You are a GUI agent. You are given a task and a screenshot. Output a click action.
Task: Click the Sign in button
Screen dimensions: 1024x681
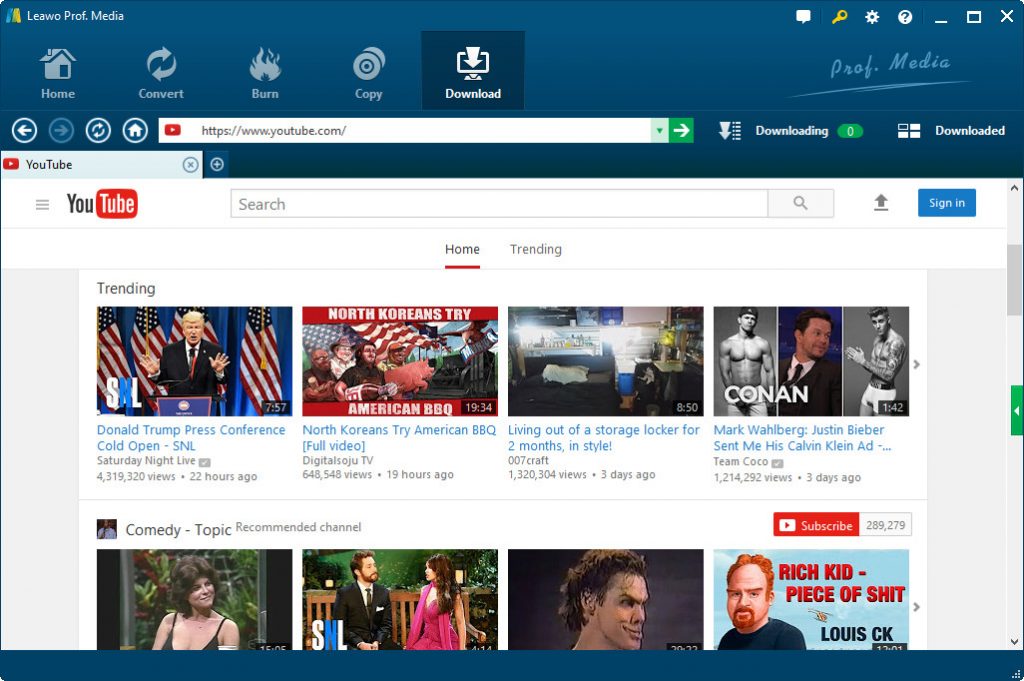point(947,202)
